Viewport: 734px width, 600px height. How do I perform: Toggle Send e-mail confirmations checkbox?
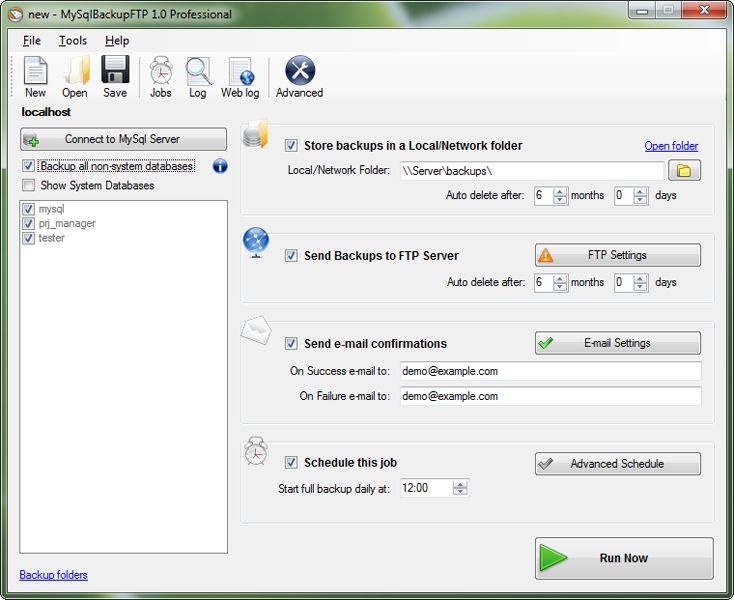coord(291,344)
